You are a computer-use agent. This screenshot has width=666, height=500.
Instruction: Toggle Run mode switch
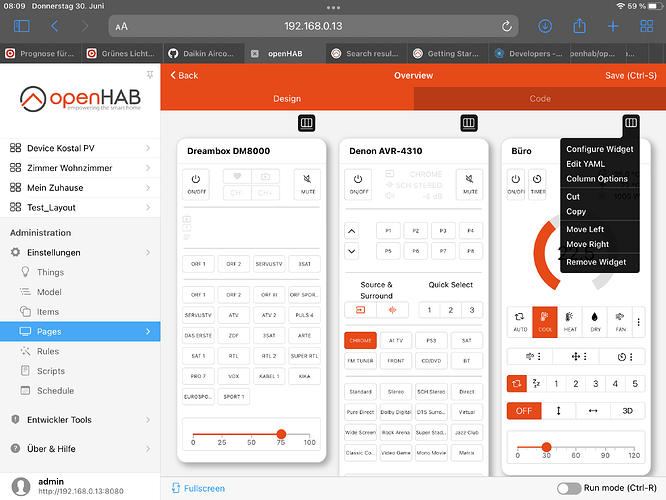(x=569, y=488)
